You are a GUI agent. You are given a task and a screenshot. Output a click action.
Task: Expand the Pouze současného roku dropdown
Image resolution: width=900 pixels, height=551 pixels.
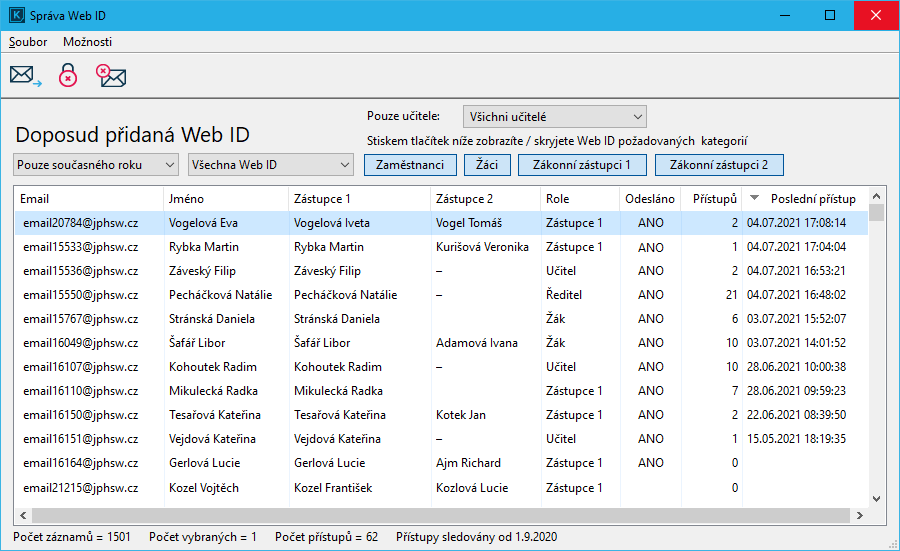pos(97,164)
